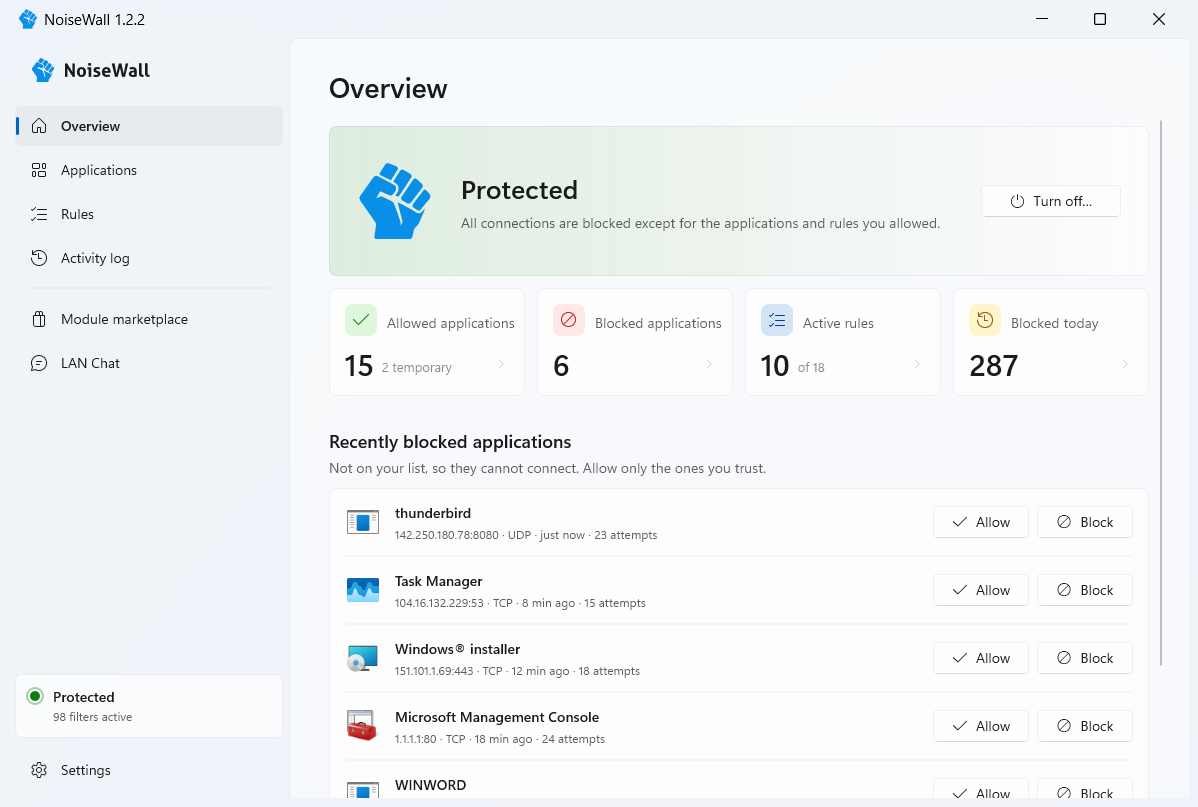The image size is (1198, 807).
Task: Expand the Active rules card chevron
Action: tap(917, 364)
